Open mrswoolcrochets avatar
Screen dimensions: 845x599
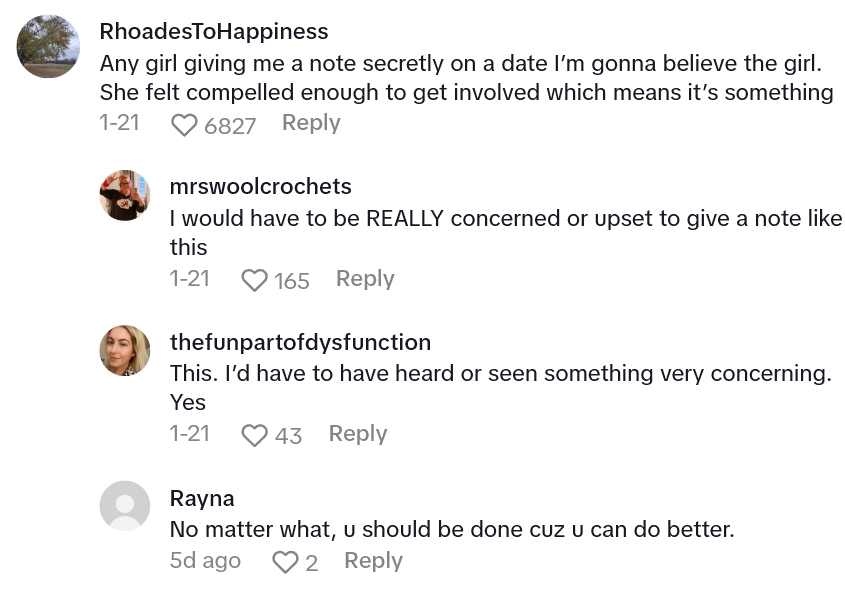click(125, 196)
